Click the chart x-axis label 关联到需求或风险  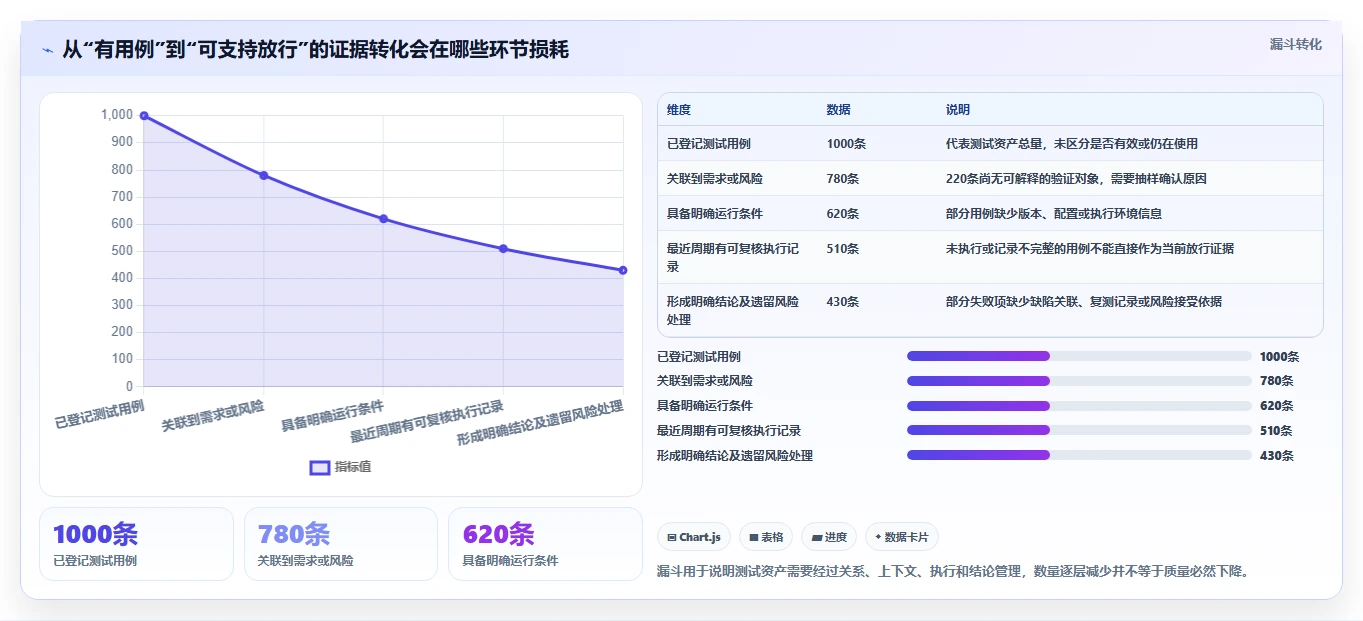coord(213,415)
